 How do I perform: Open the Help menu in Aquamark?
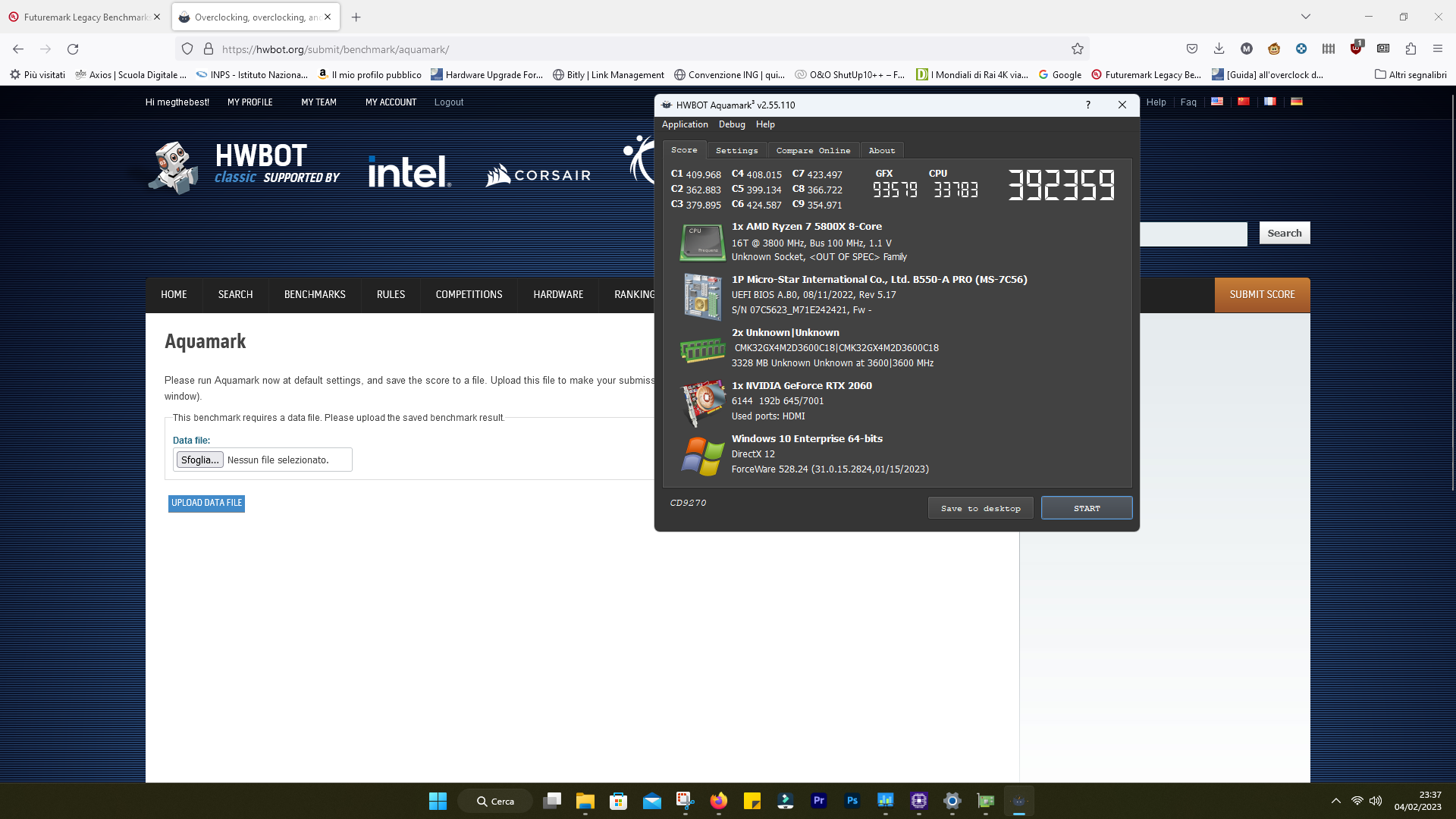(x=765, y=124)
